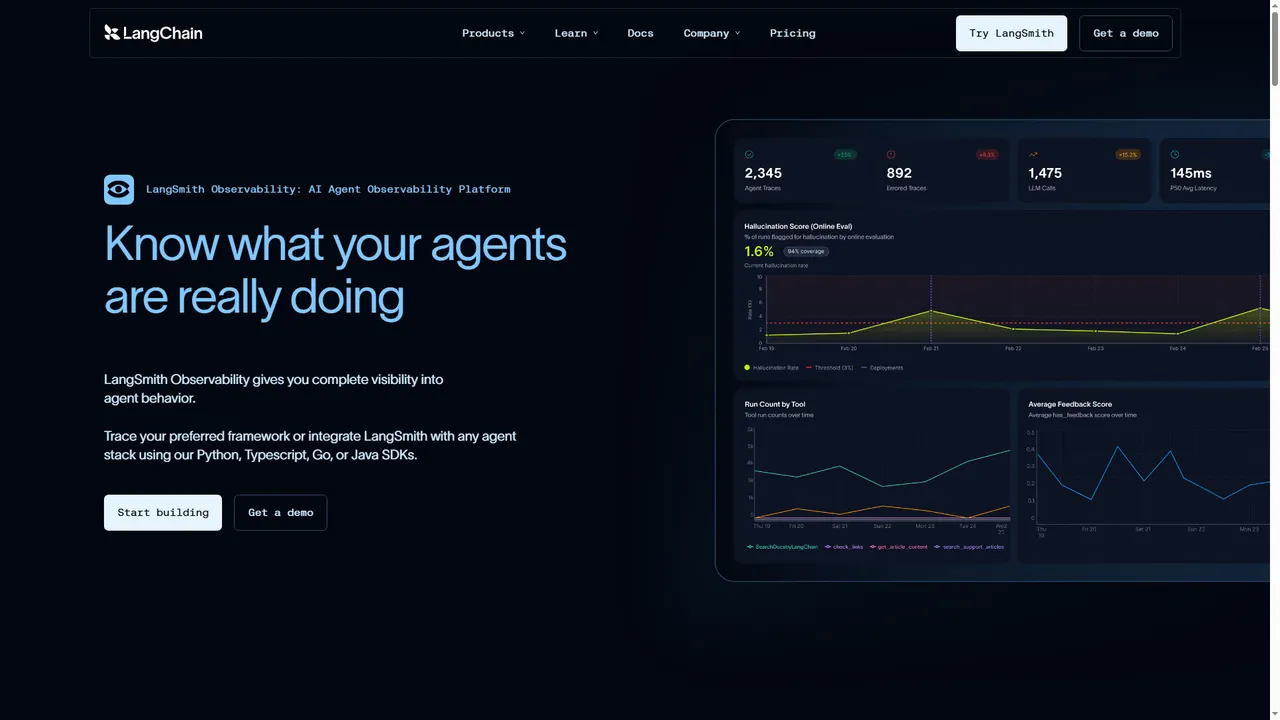This screenshot has width=1280, height=720.
Task: Click Get a demo below the description
Action: coord(280,512)
